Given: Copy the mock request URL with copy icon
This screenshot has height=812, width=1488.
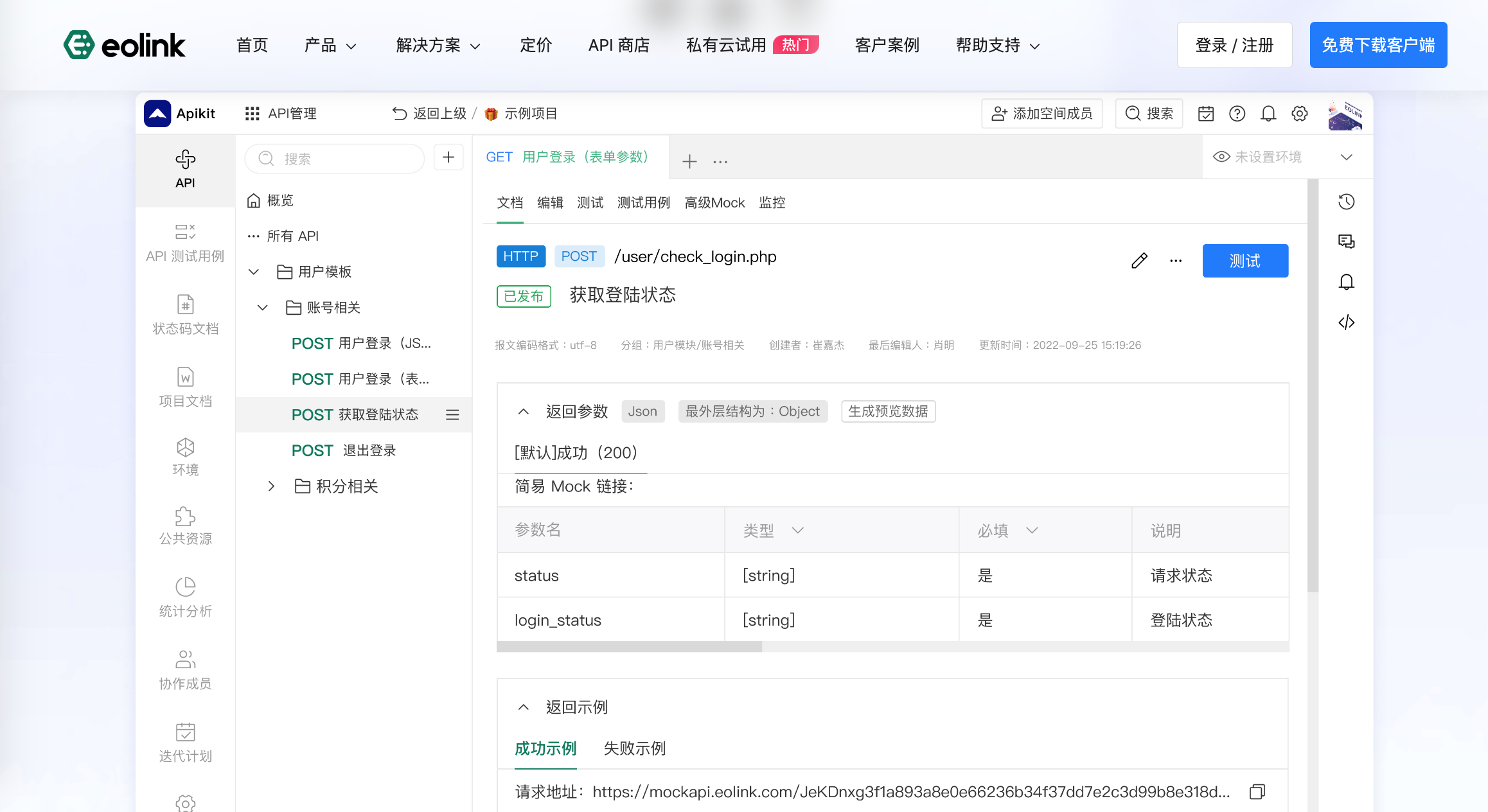Looking at the screenshot, I should (1257, 791).
